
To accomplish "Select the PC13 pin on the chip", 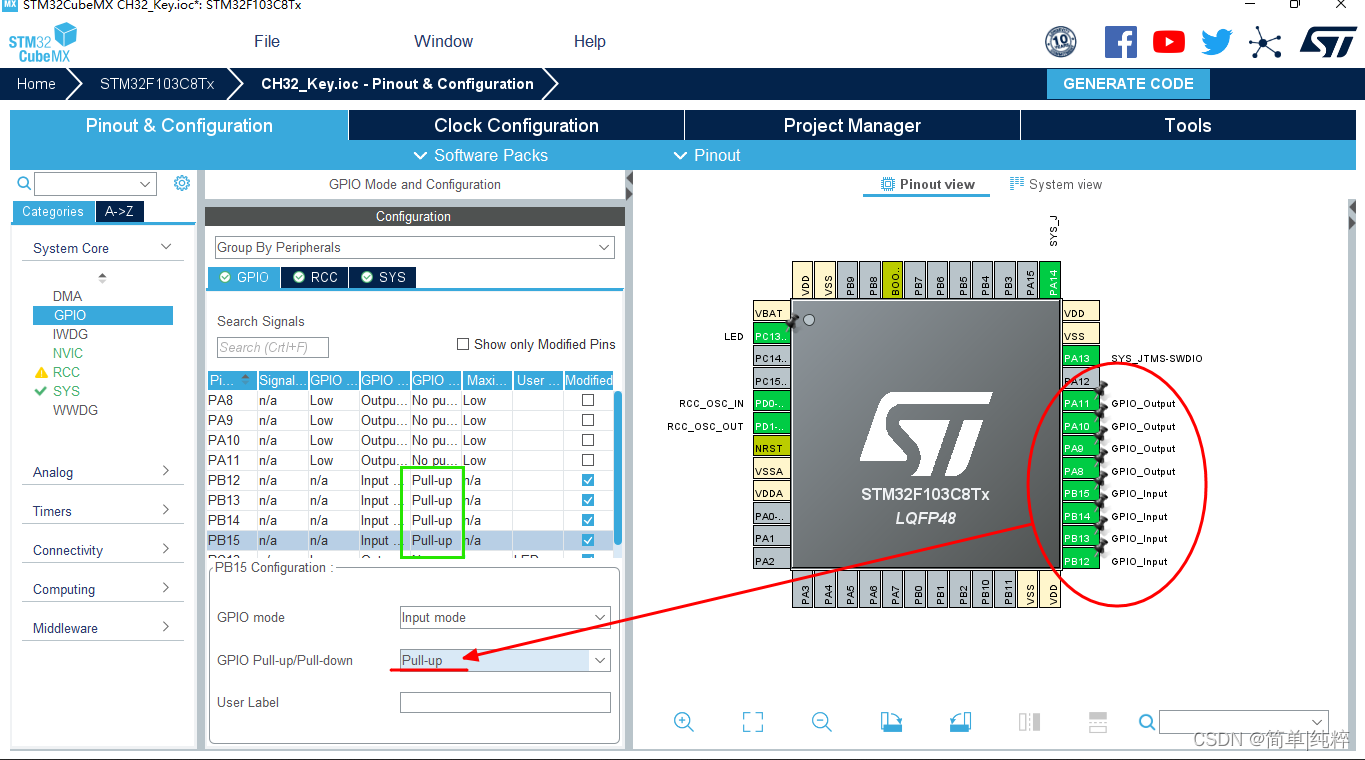I will [x=772, y=336].
